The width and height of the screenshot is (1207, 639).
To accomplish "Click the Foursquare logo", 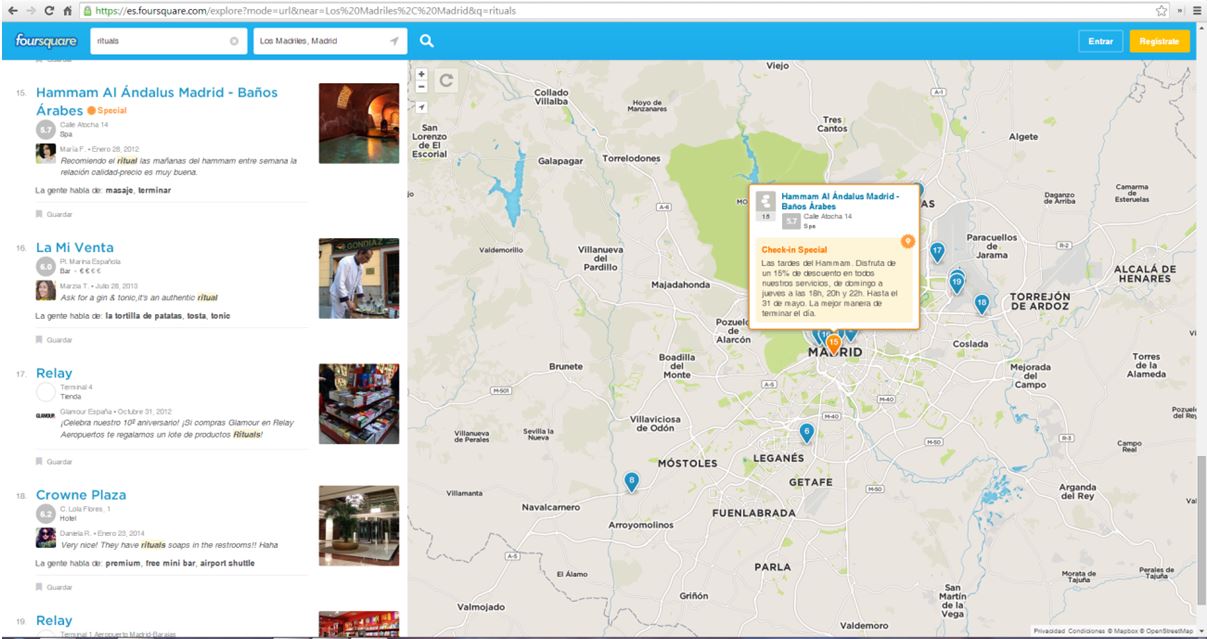I will pyautogui.click(x=46, y=41).
